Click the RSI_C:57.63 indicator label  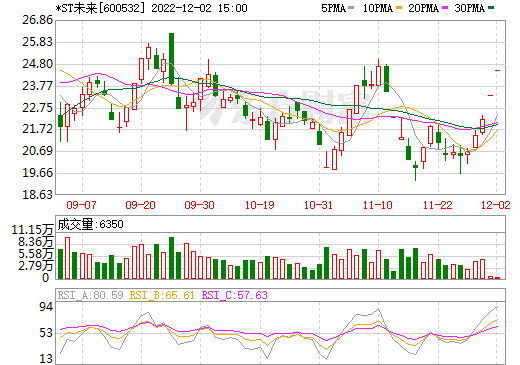235,295
